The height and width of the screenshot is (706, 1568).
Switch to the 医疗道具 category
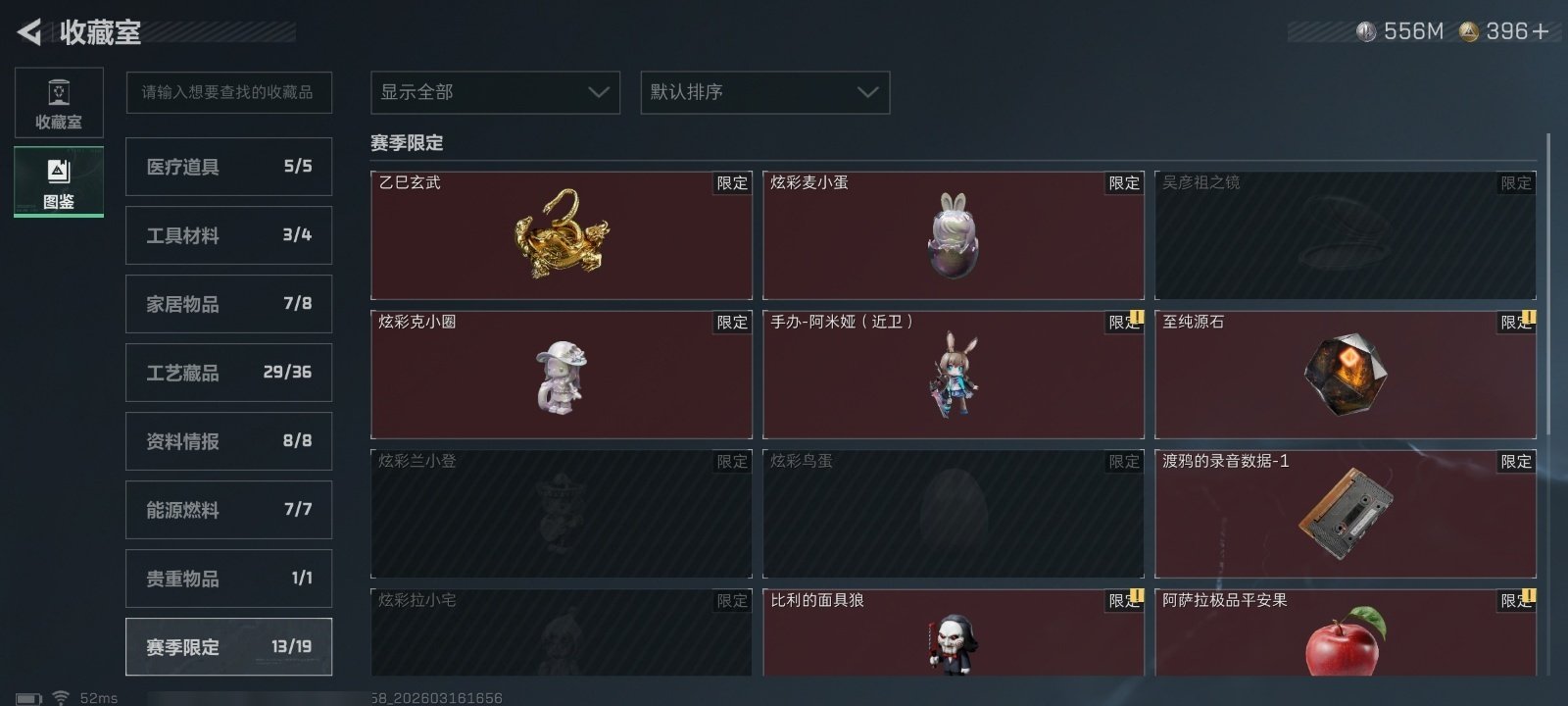click(x=228, y=167)
